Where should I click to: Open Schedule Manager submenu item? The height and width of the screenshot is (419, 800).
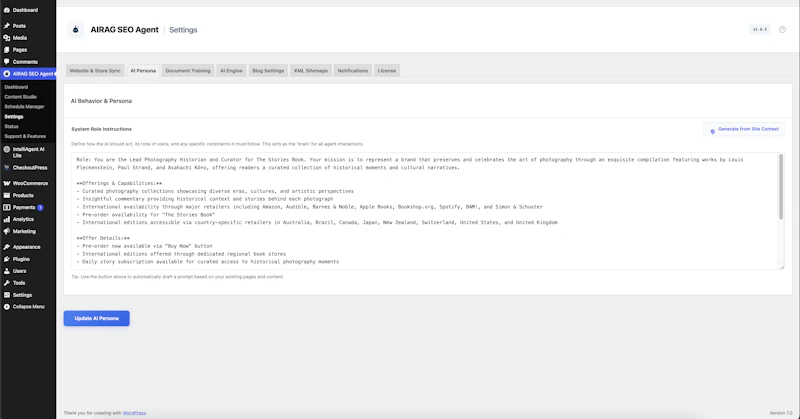24,107
